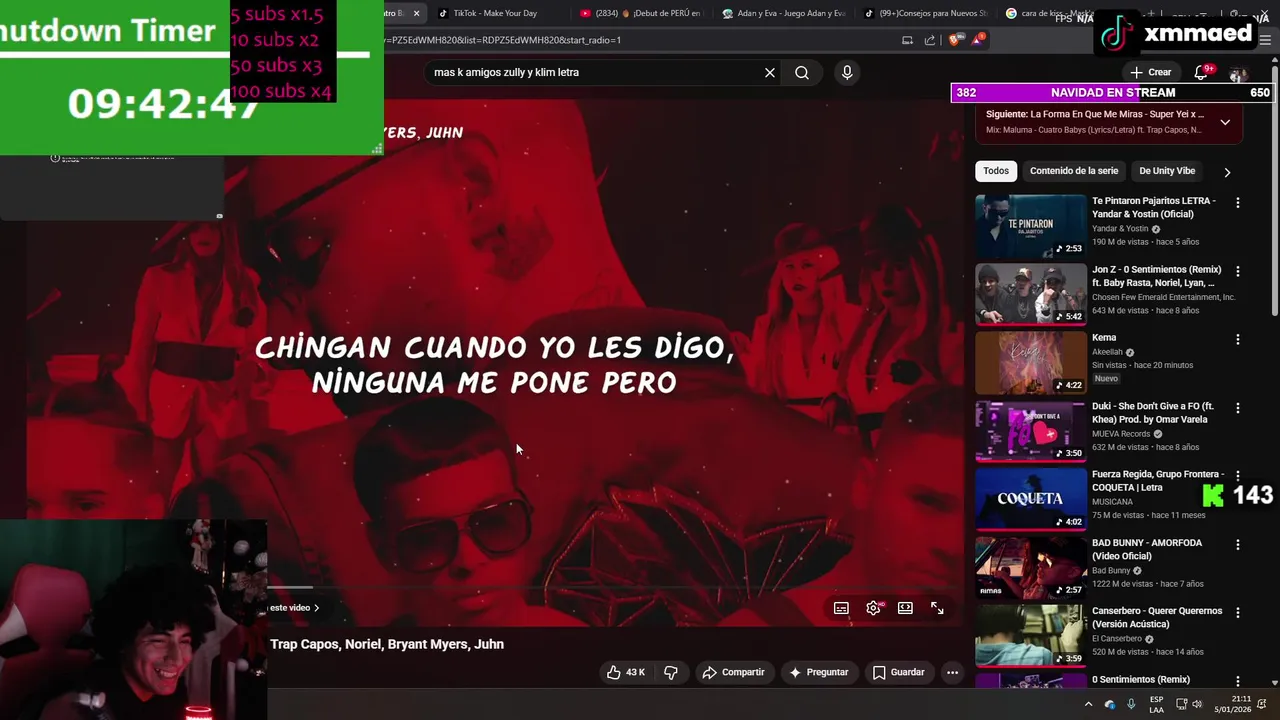Click the cast/screen icon in address bar
This screenshot has height=720, width=1280.
[x=907, y=40]
